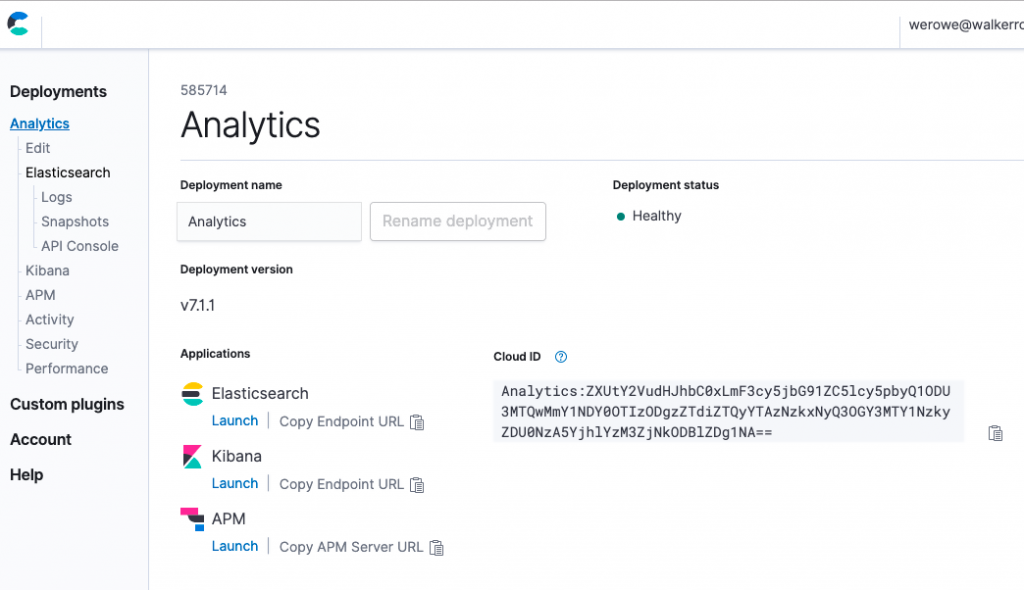
Task: Click Copy Endpoint URL for Elasticsearch
Action: click(342, 422)
